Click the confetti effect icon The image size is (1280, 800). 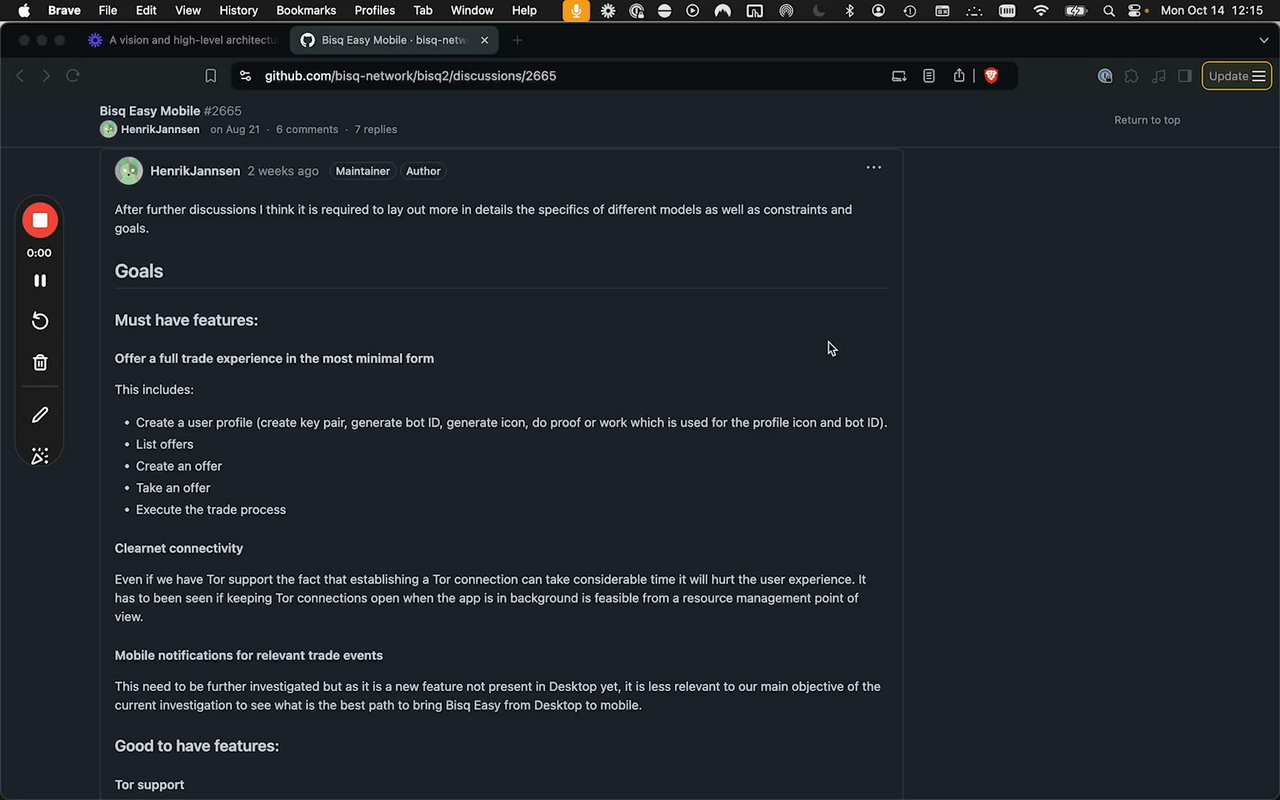click(40, 456)
